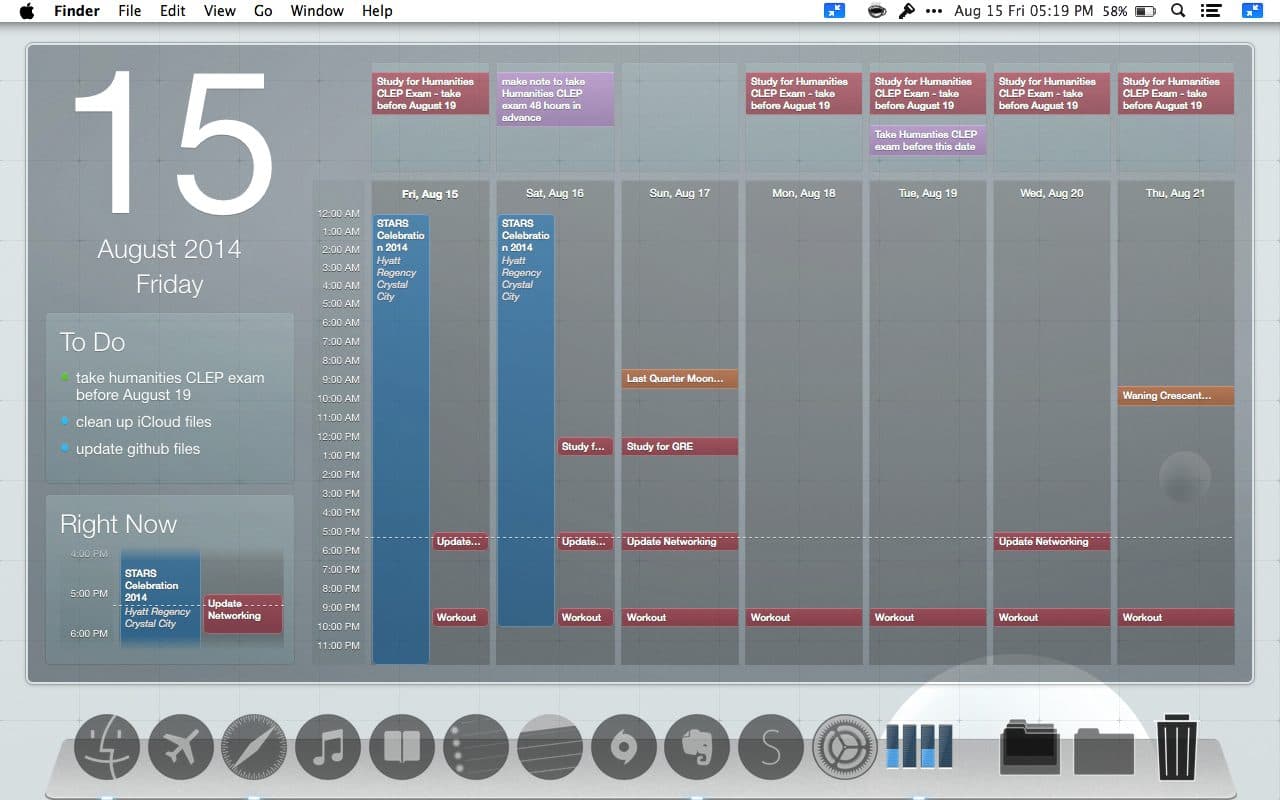Click the coffee cup menu bar icon

point(877,11)
